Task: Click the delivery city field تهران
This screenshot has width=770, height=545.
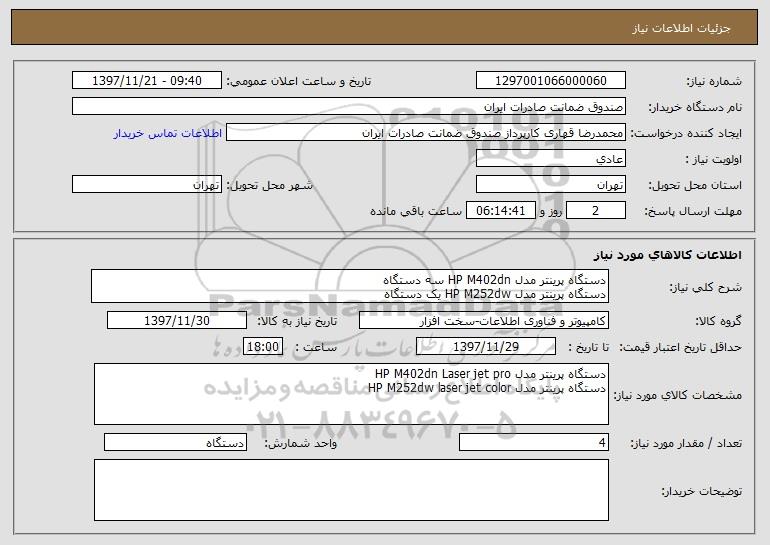Action: (x=147, y=185)
